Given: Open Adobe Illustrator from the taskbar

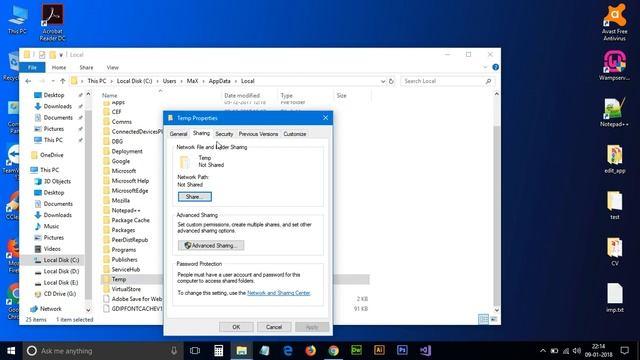Looking at the screenshot, I should point(379,351).
